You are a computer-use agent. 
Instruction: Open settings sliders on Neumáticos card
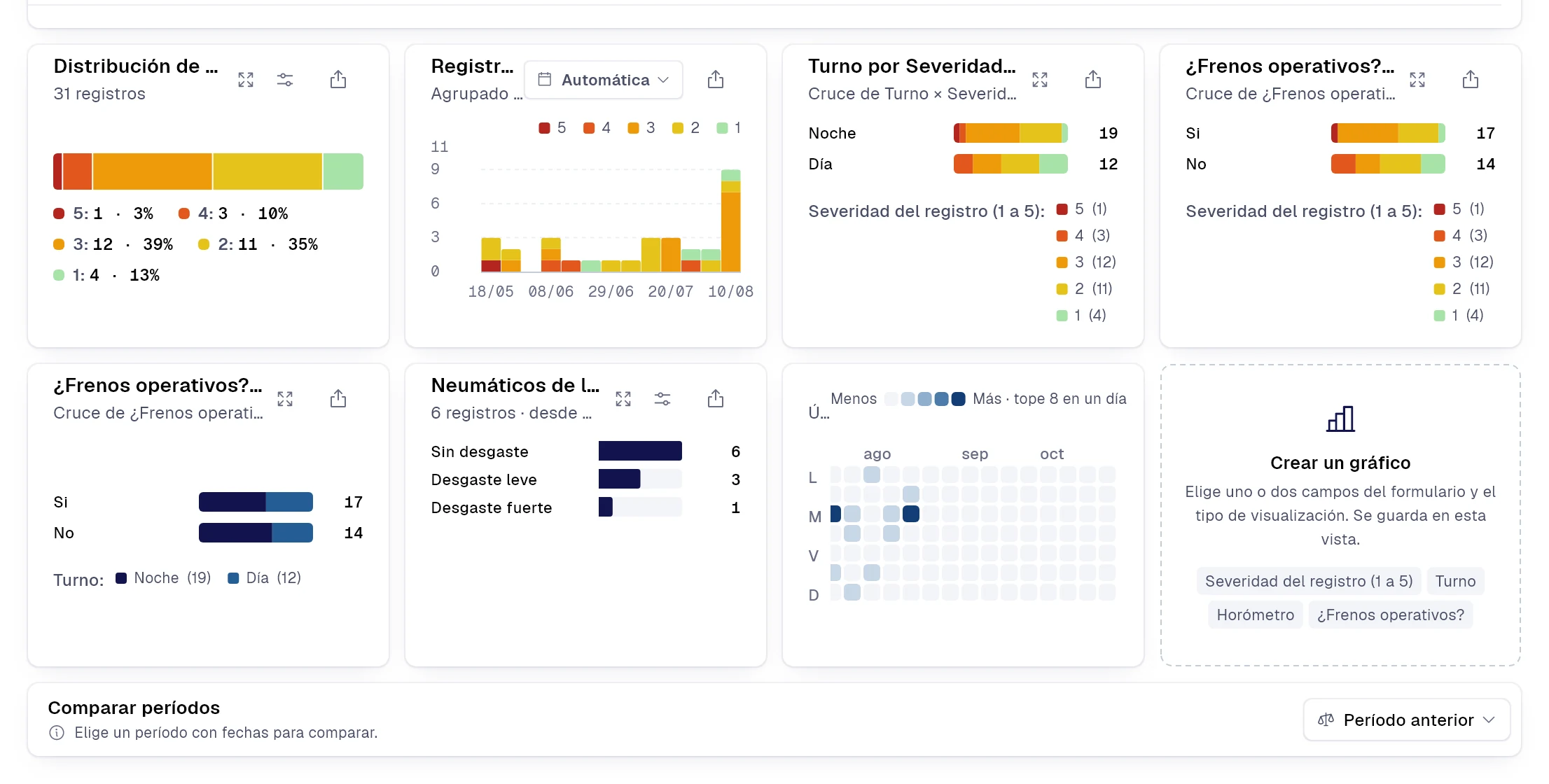(662, 399)
